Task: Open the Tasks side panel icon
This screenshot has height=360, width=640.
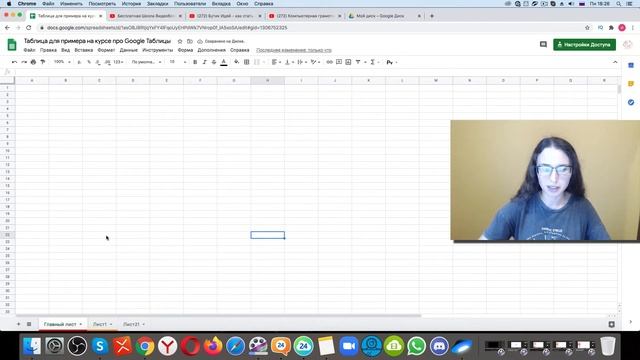Action: coord(631,102)
